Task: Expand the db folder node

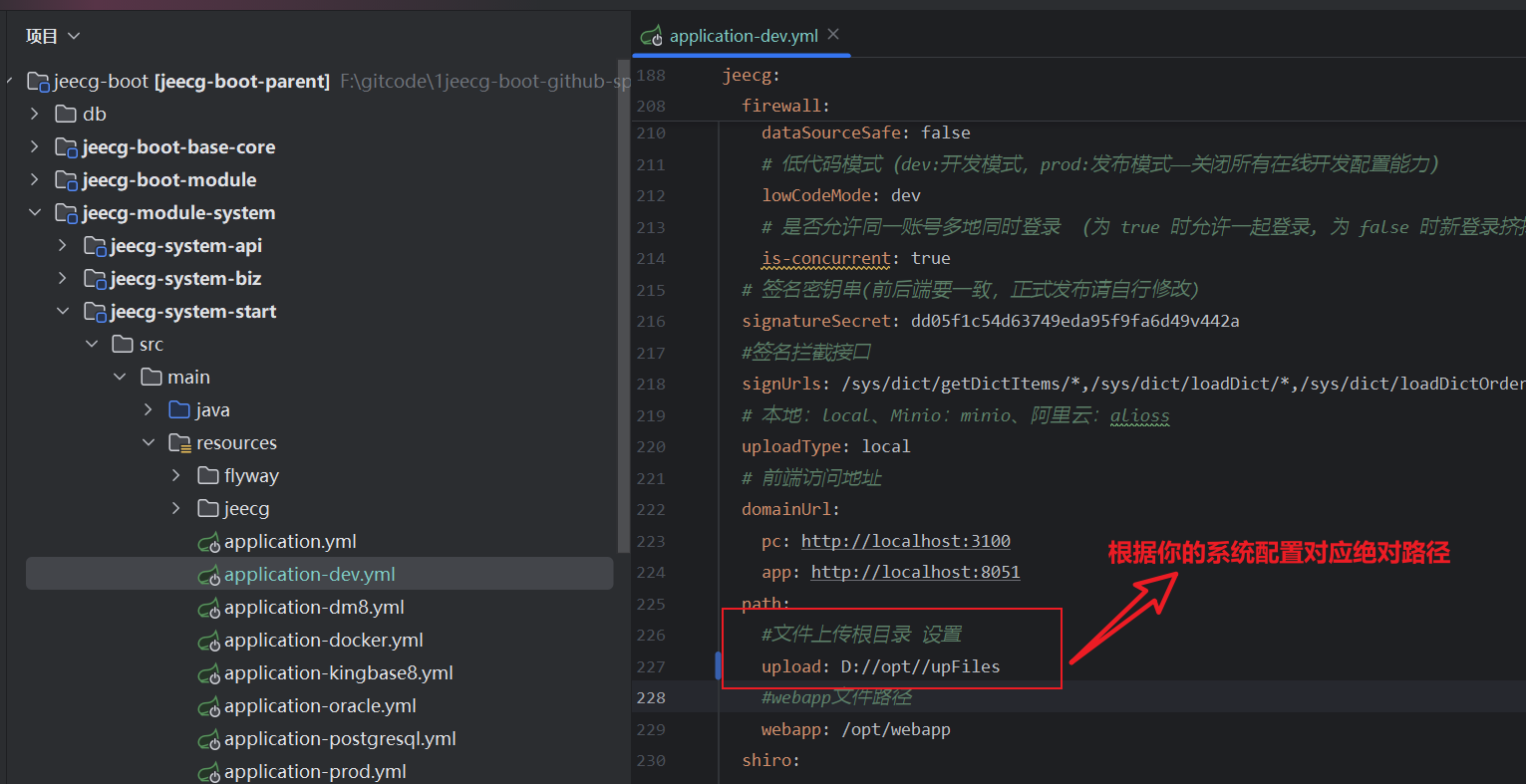Action: point(35,114)
